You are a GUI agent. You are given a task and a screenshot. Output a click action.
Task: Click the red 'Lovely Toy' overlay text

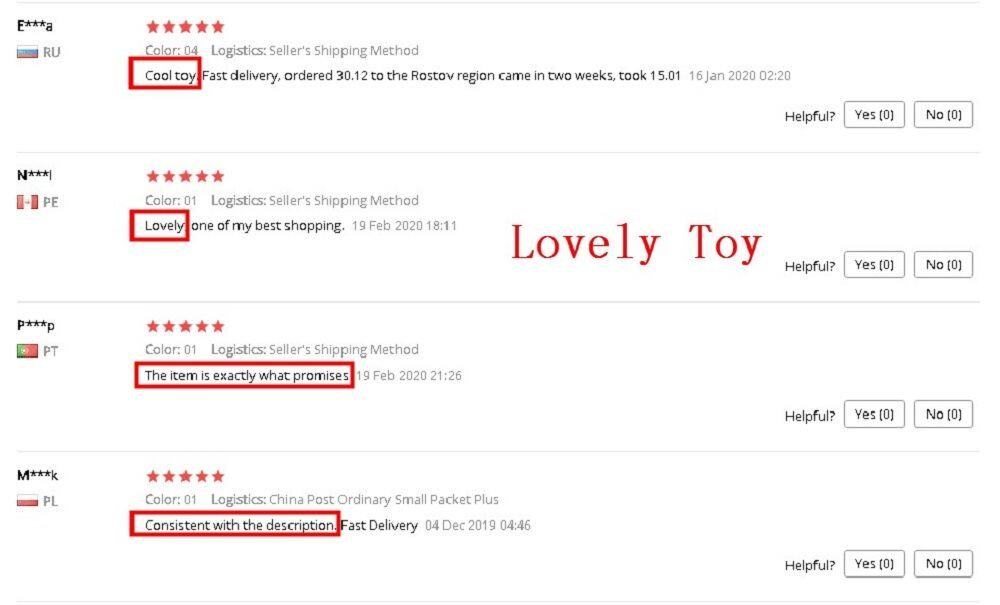pyautogui.click(x=636, y=243)
